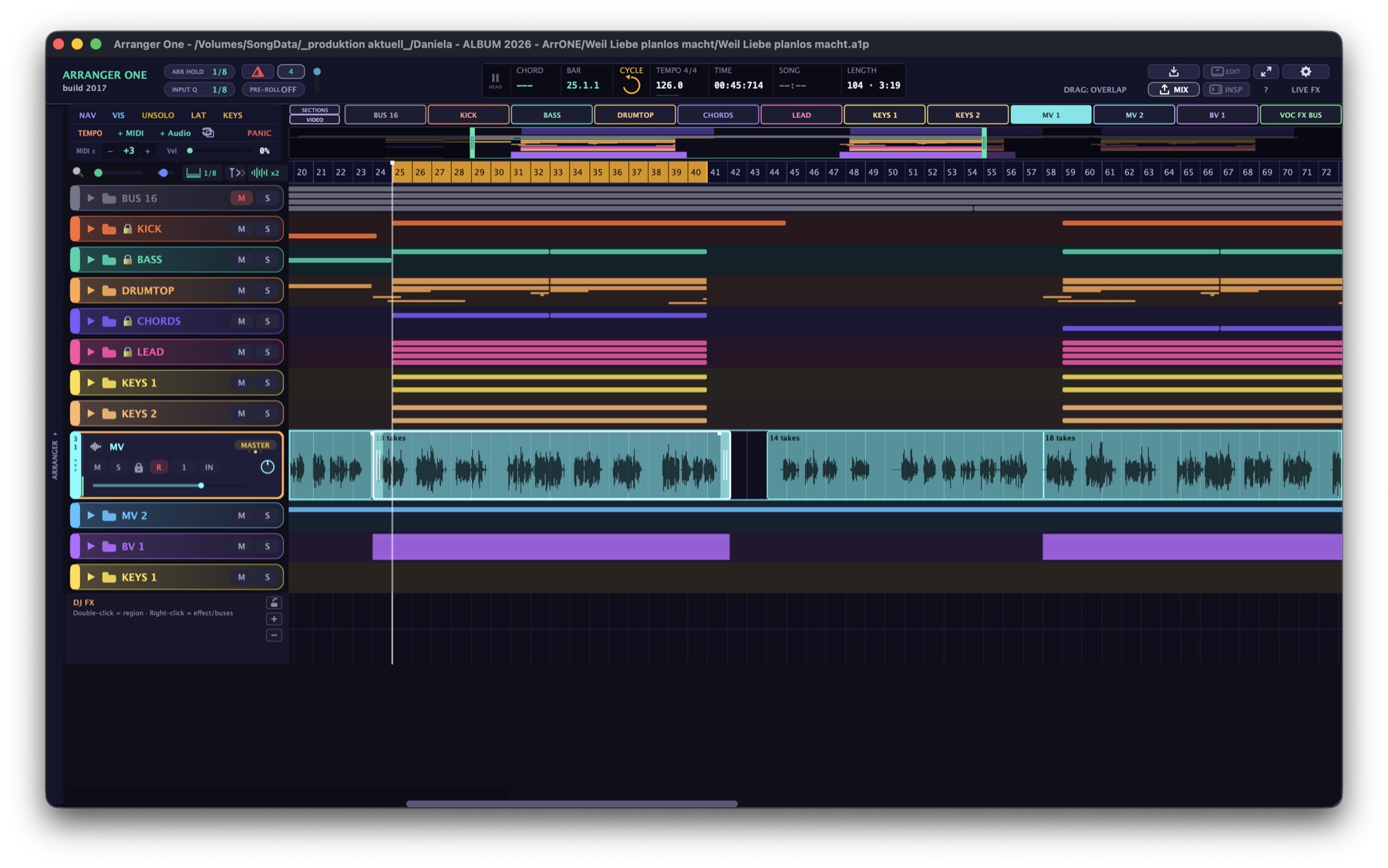The width and height of the screenshot is (1388, 868).
Task: Expand the LEAD folder track
Action: (x=91, y=352)
